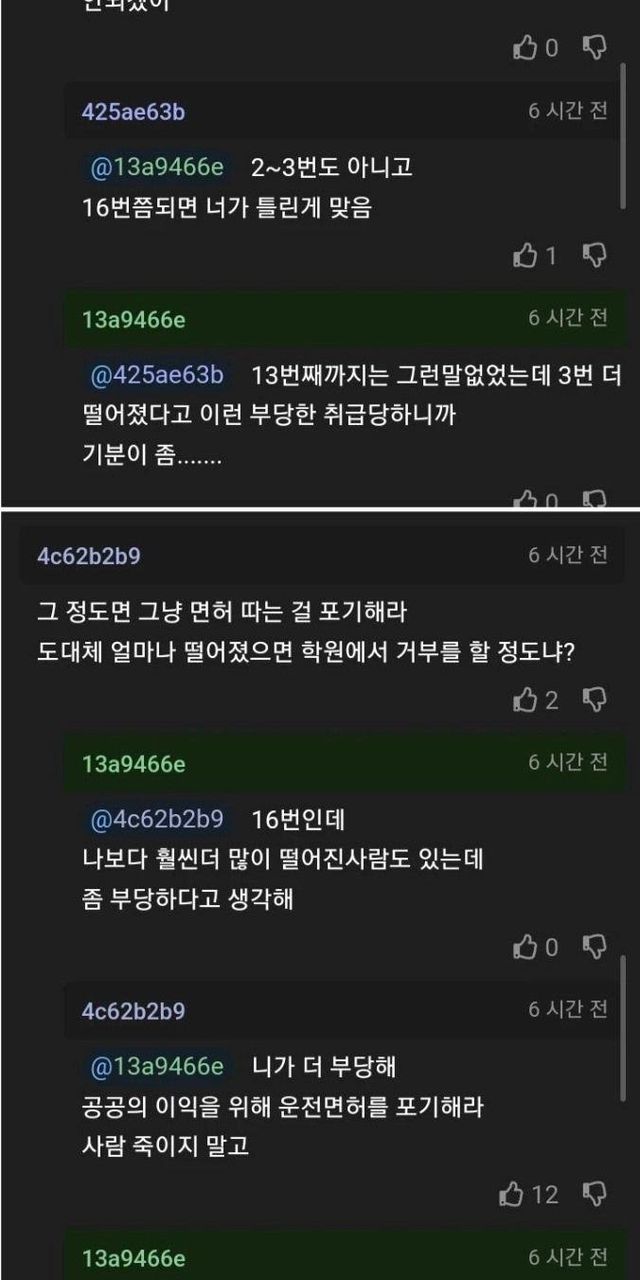The image size is (640, 1280).
Task: Click author 4c62b2b9 above "니가 더 부당해"
Action: click(x=133, y=1011)
